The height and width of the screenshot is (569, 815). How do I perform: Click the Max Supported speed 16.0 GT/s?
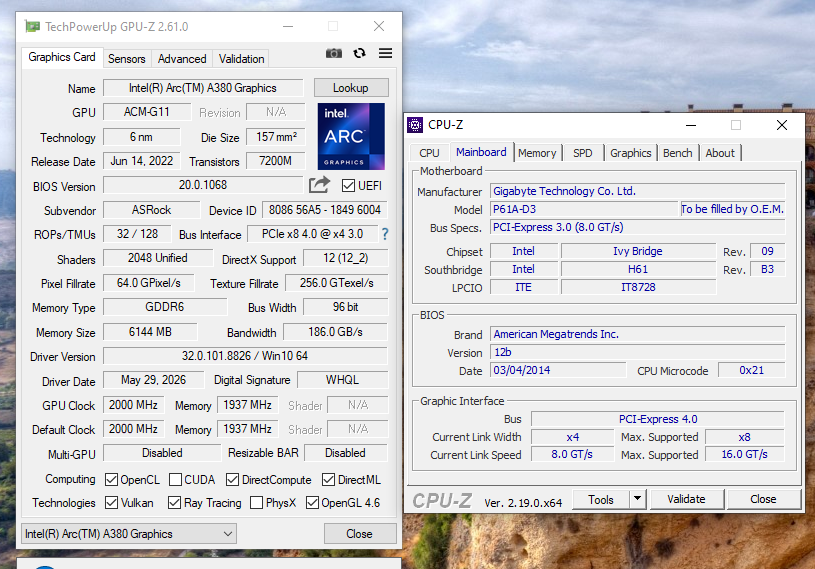click(744, 454)
